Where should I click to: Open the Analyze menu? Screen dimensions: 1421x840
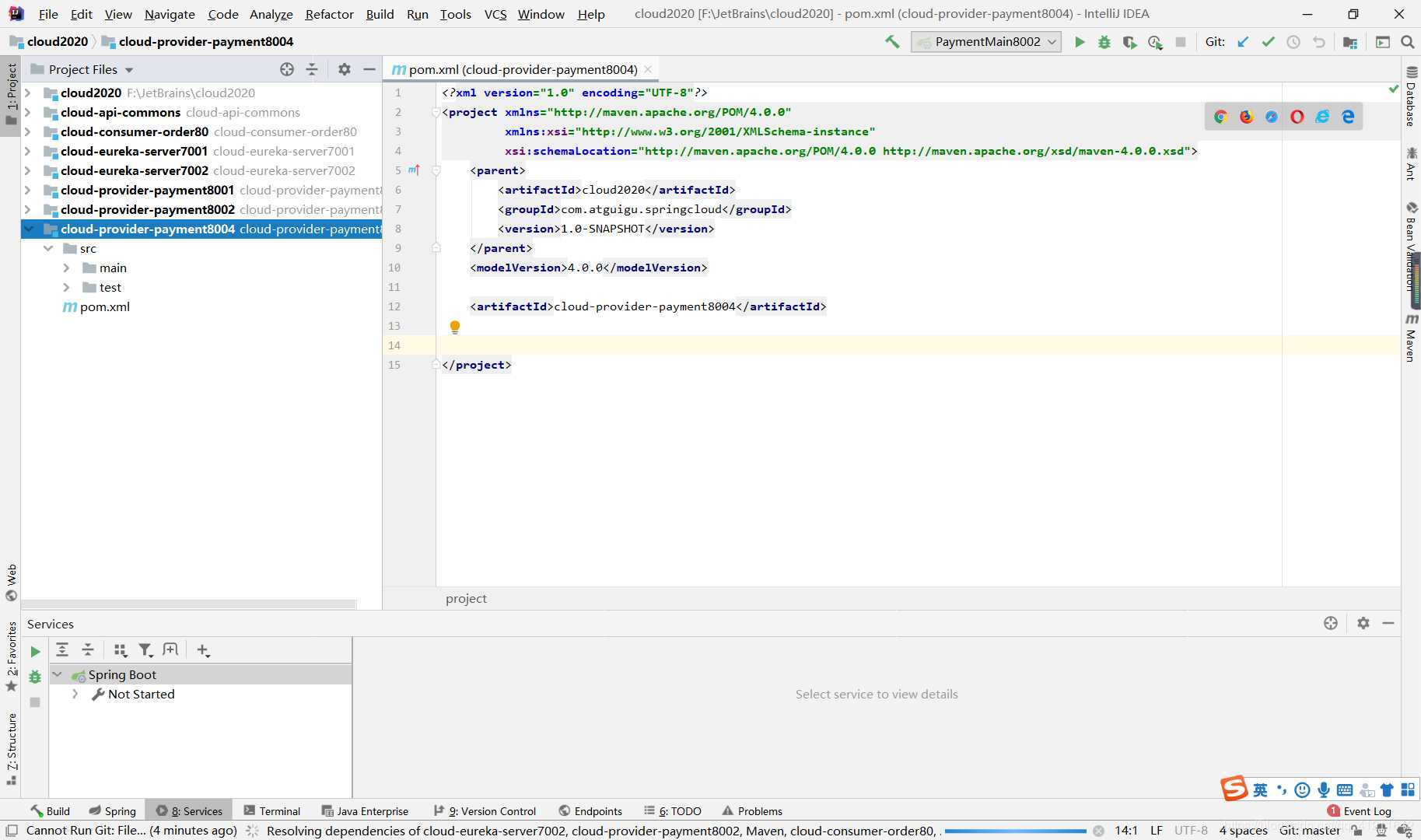tap(271, 14)
